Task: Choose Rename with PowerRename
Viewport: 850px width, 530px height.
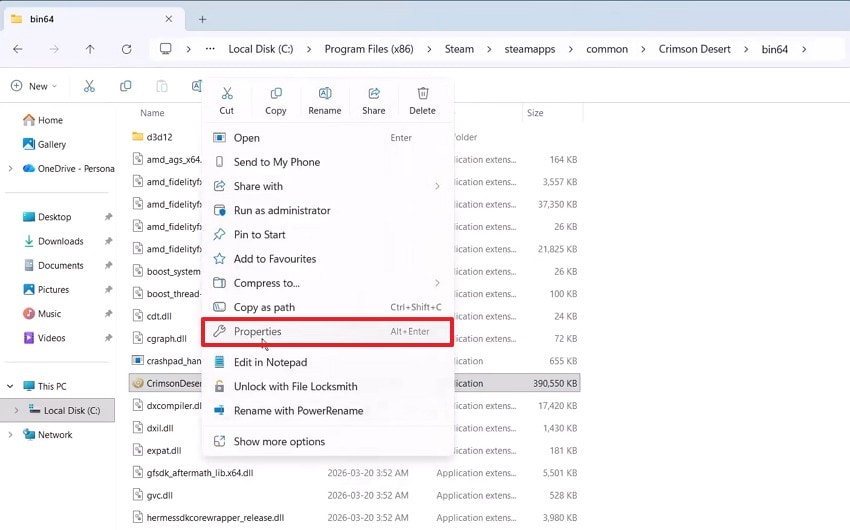Action: [x=327, y=411]
